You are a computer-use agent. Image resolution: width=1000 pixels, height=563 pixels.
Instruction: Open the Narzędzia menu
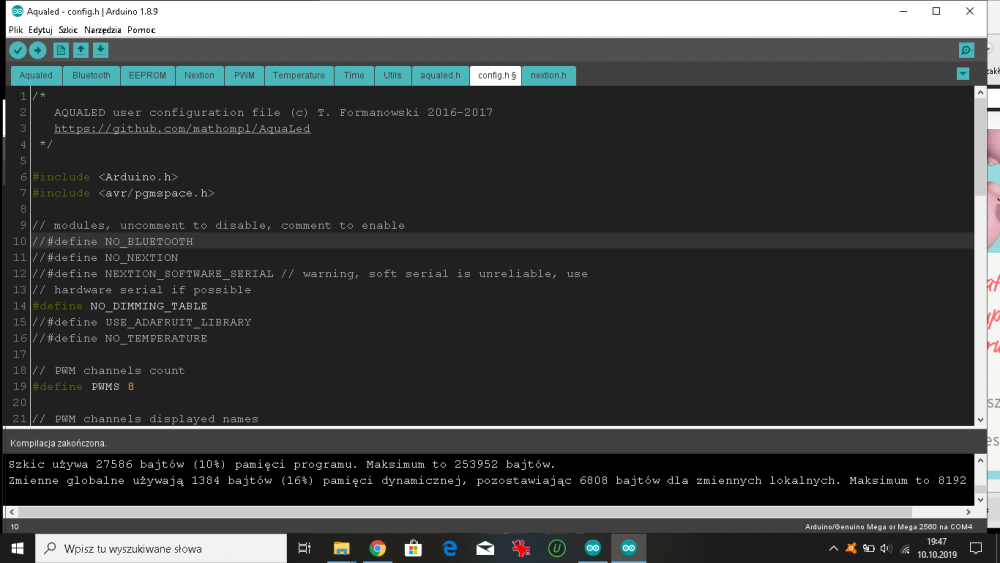tap(103, 30)
